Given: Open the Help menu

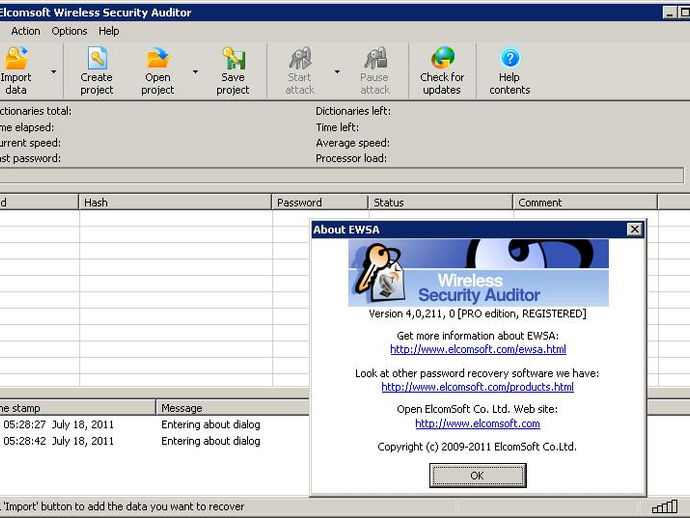Looking at the screenshot, I should tap(109, 31).
